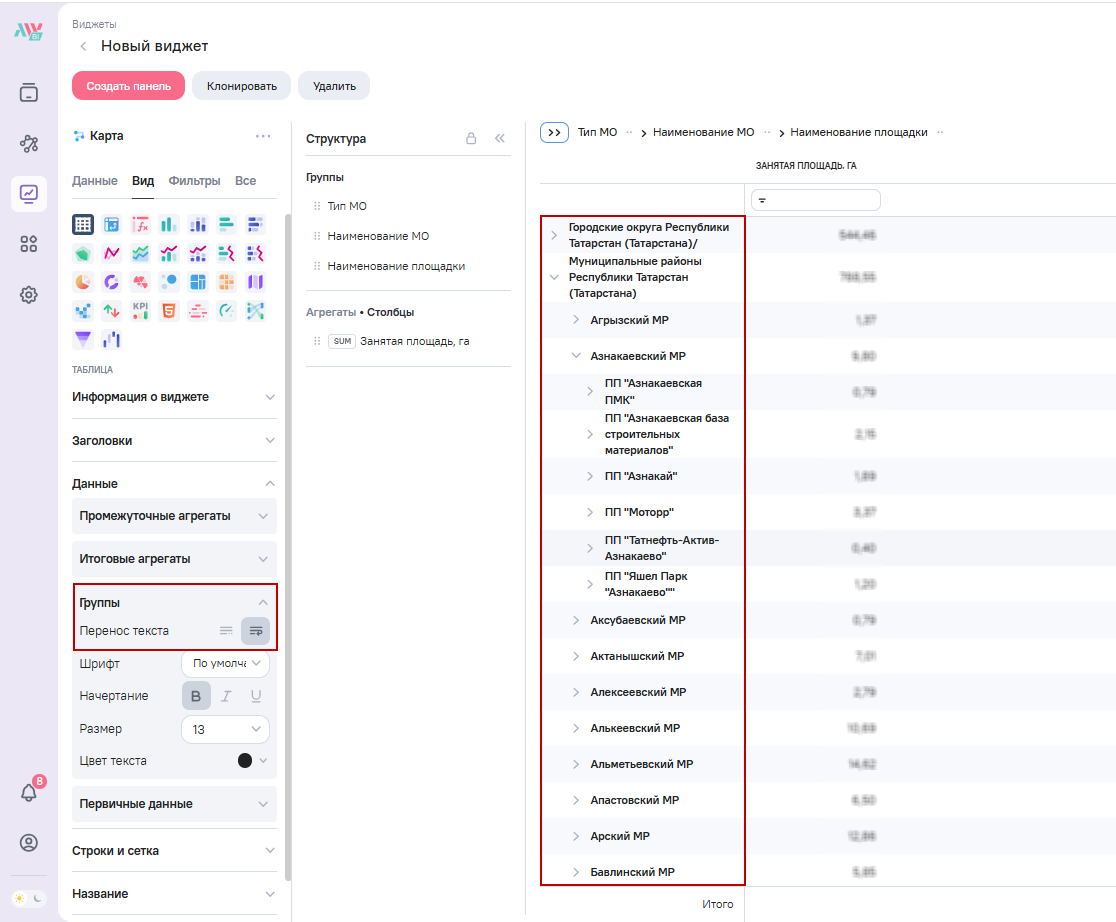1116x922 pixels.
Task: Go back with the arrow near Новый виджет
Action: coord(83,46)
